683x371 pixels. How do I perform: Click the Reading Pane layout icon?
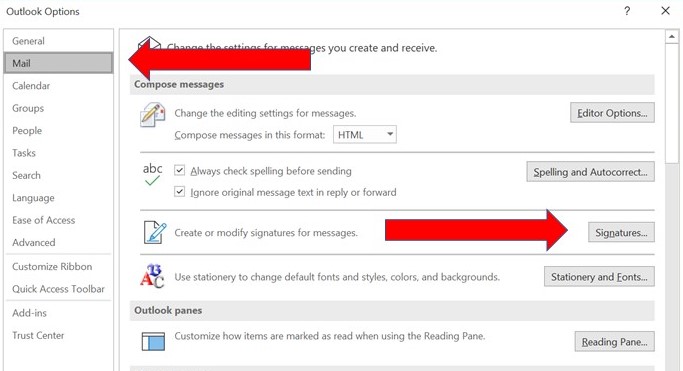(x=153, y=341)
